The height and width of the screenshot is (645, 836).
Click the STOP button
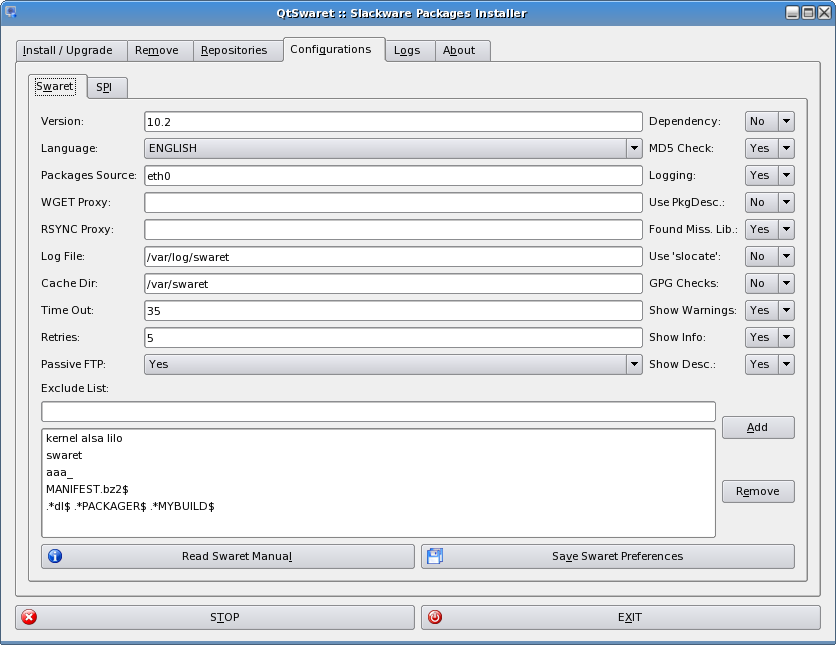pos(215,617)
